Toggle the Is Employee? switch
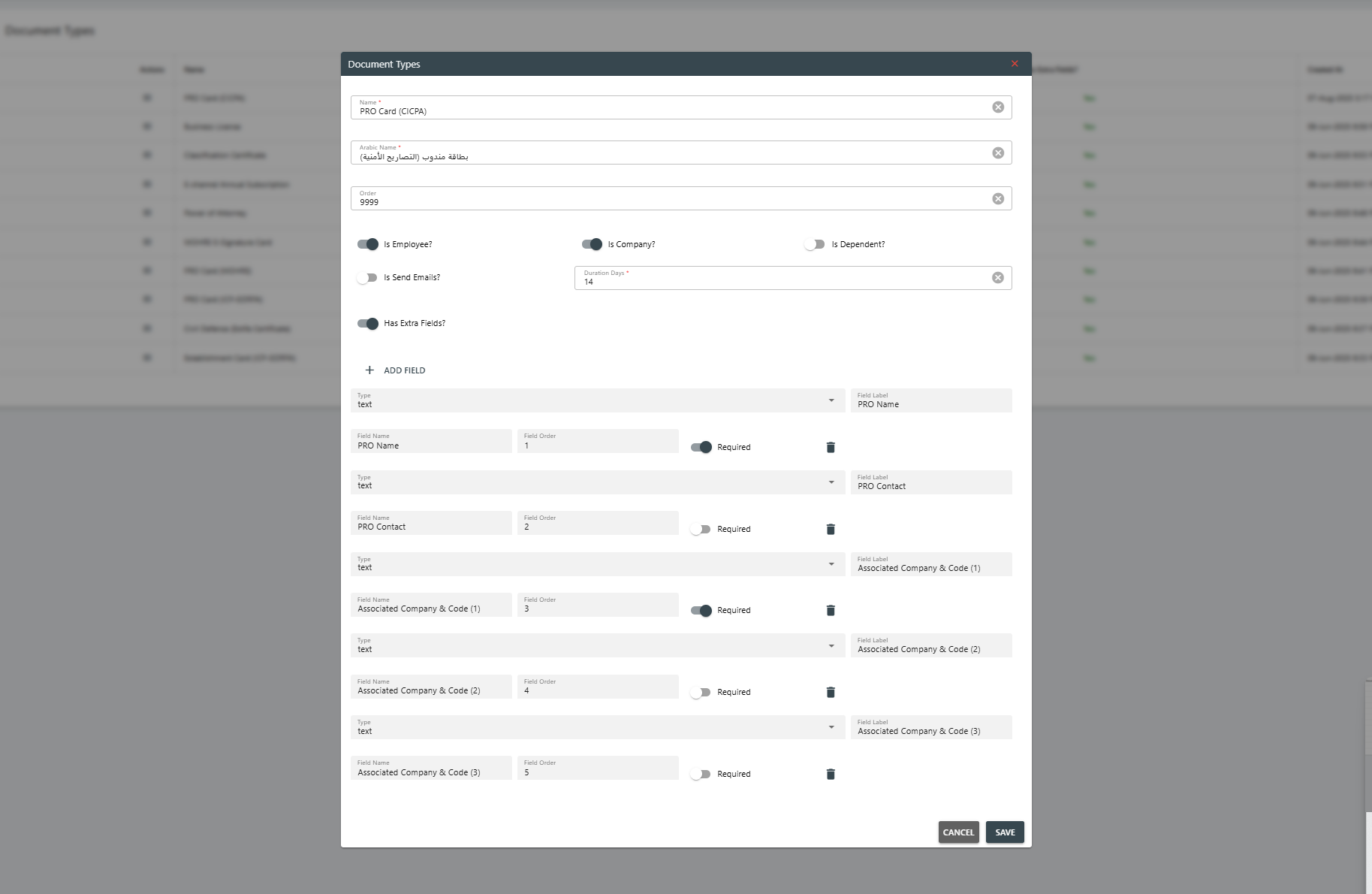The image size is (1372, 894). click(x=368, y=244)
